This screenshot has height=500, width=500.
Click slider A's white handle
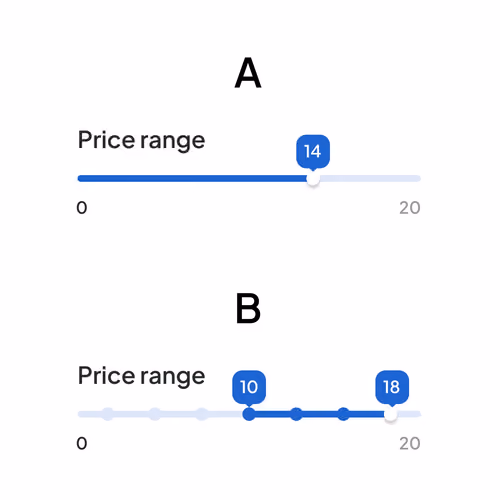click(x=313, y=179)
